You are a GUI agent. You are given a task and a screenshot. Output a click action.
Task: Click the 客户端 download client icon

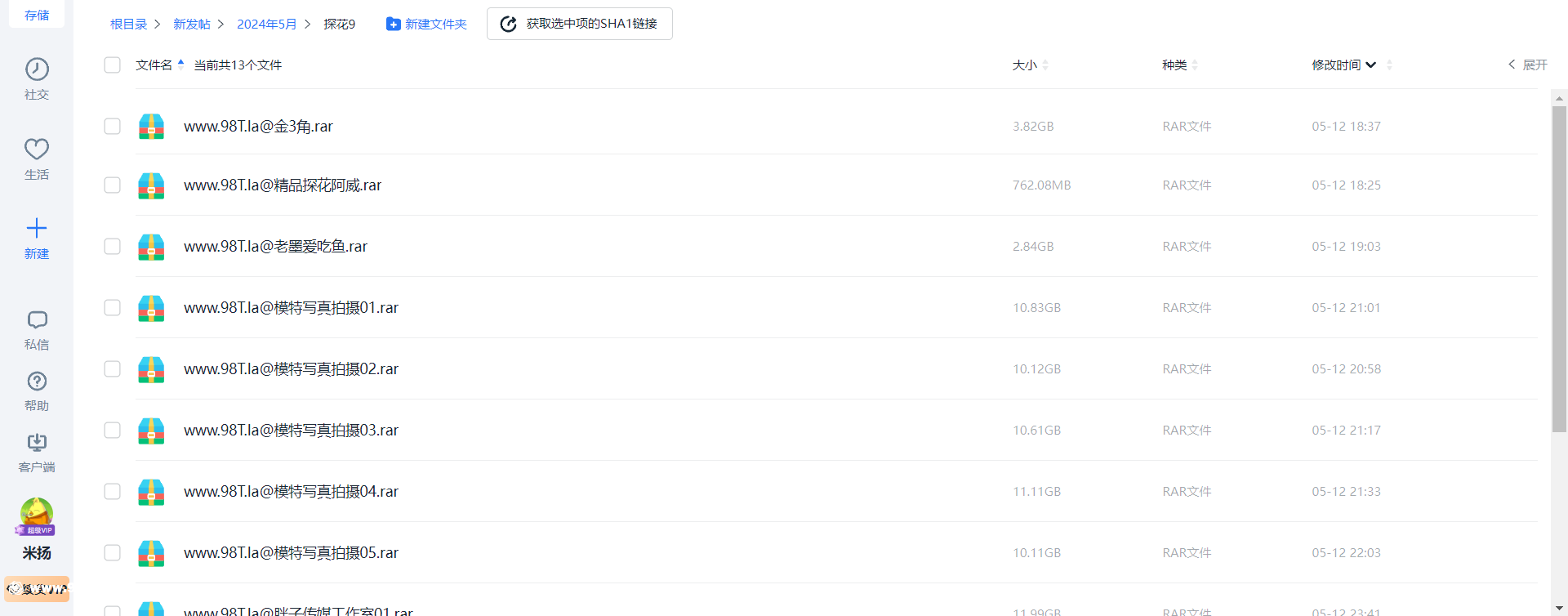click(37, 443)
